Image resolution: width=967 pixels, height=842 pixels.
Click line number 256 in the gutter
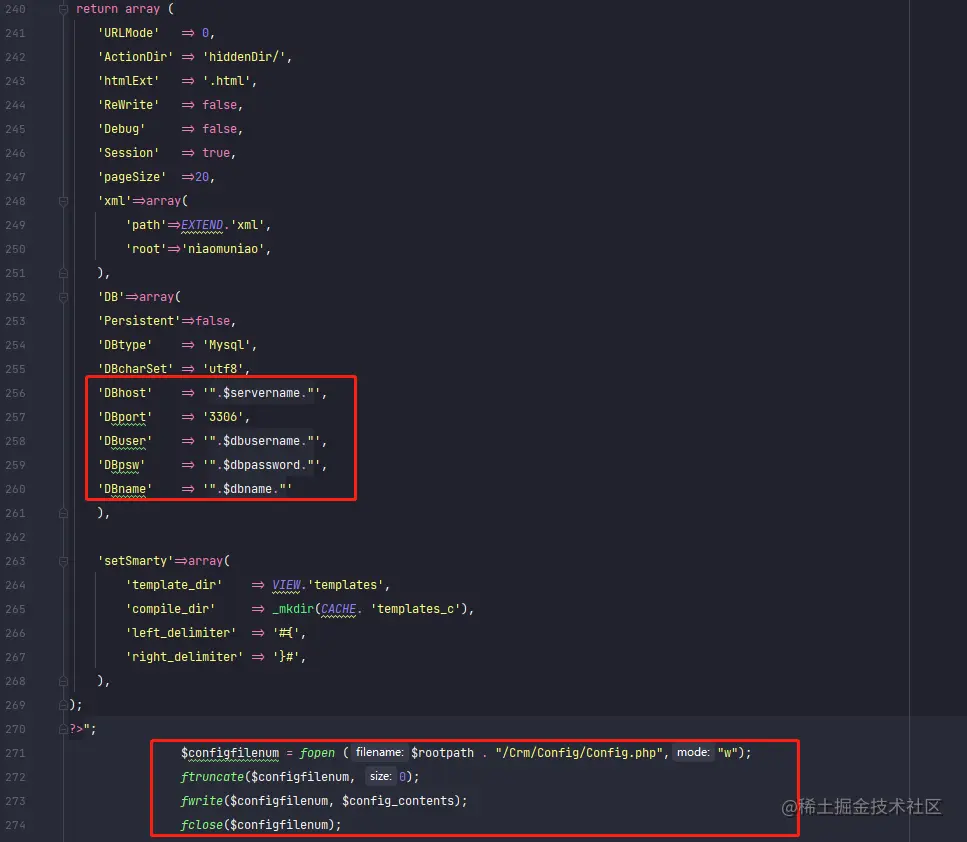[x=15, y=393]
